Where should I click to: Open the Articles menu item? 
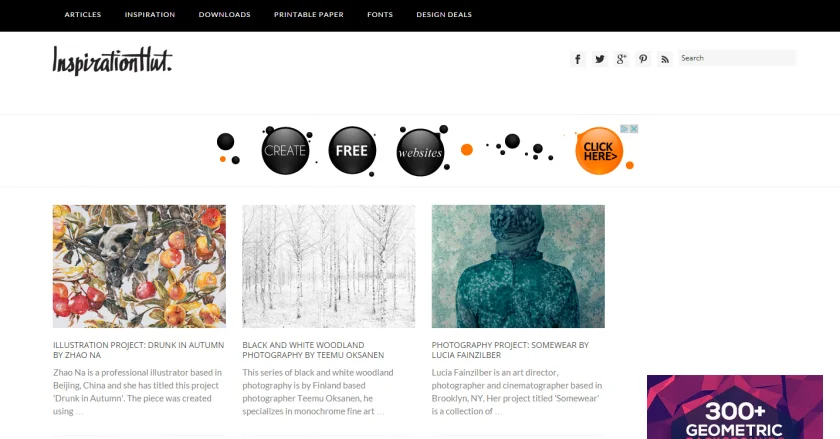point(82,14)
